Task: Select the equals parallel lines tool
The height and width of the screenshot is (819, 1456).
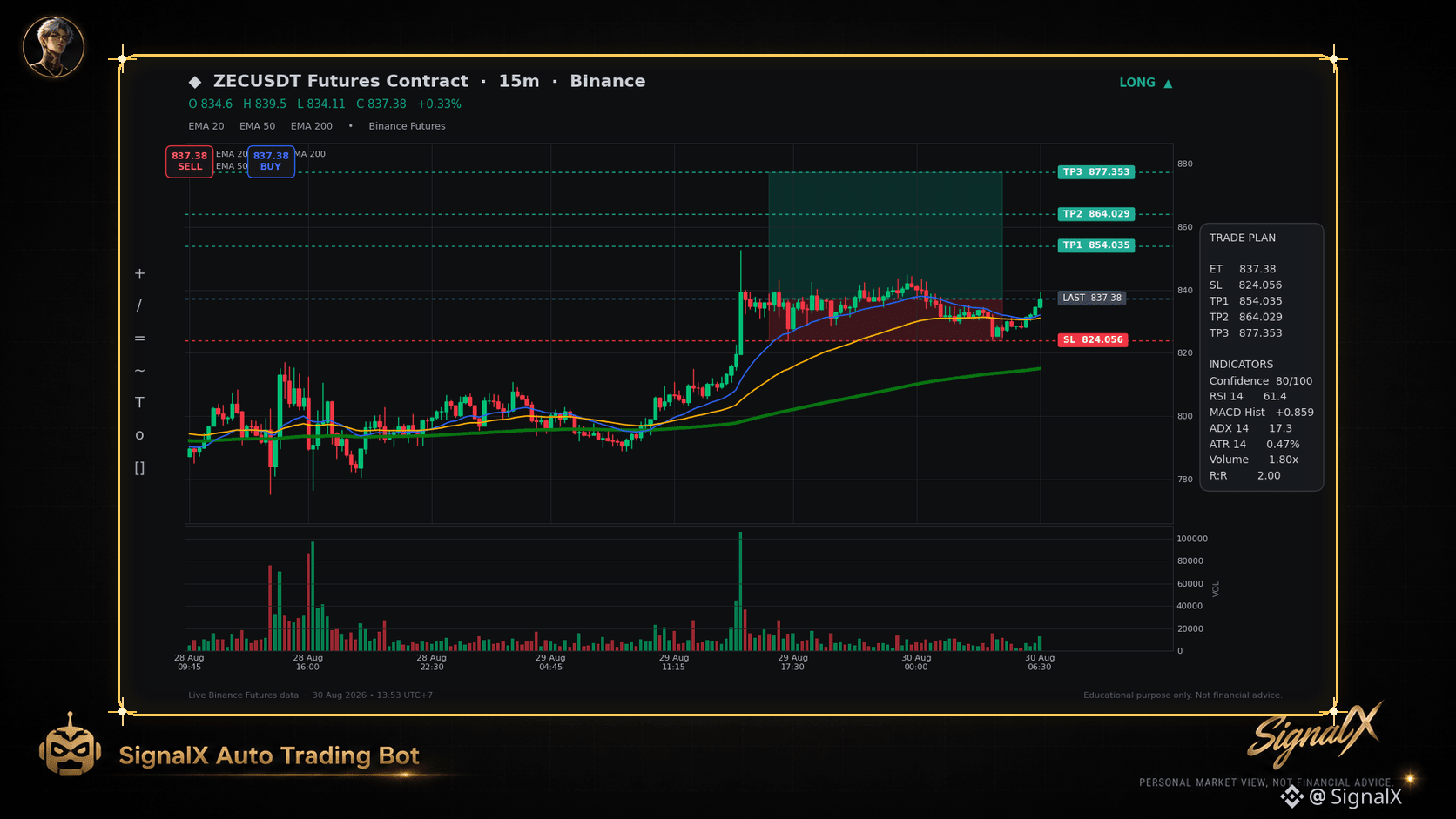Action: click(x=139, y=339)
